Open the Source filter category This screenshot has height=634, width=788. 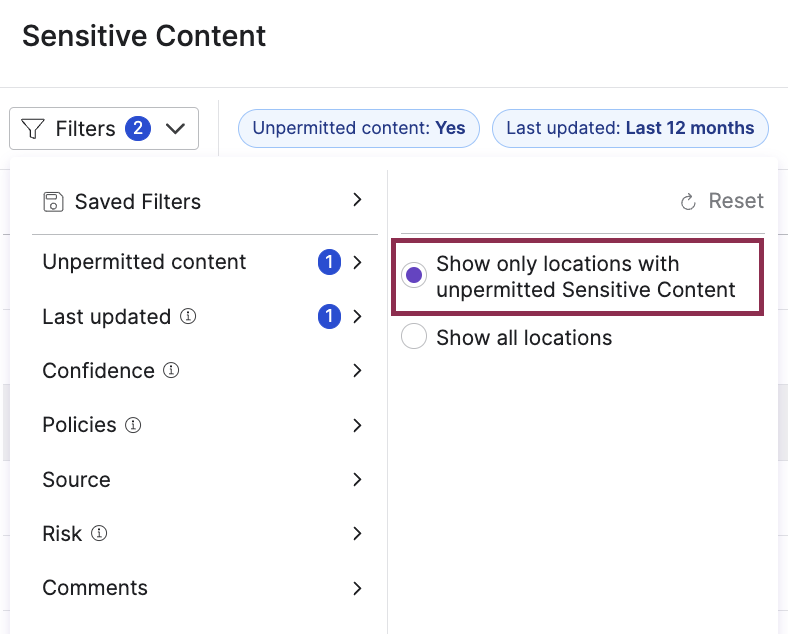coord(205,479)
